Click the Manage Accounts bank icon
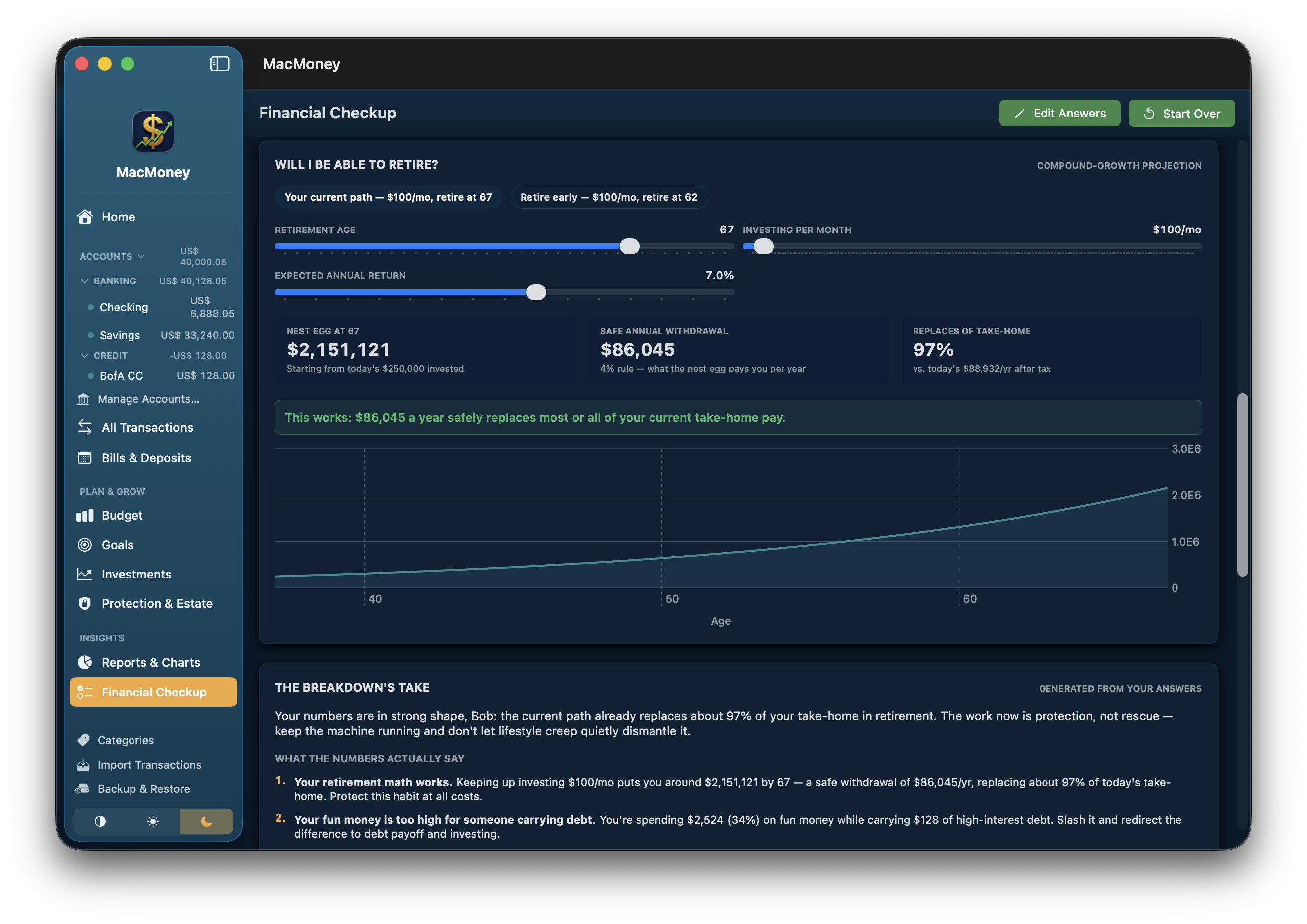 pos(83,399)
